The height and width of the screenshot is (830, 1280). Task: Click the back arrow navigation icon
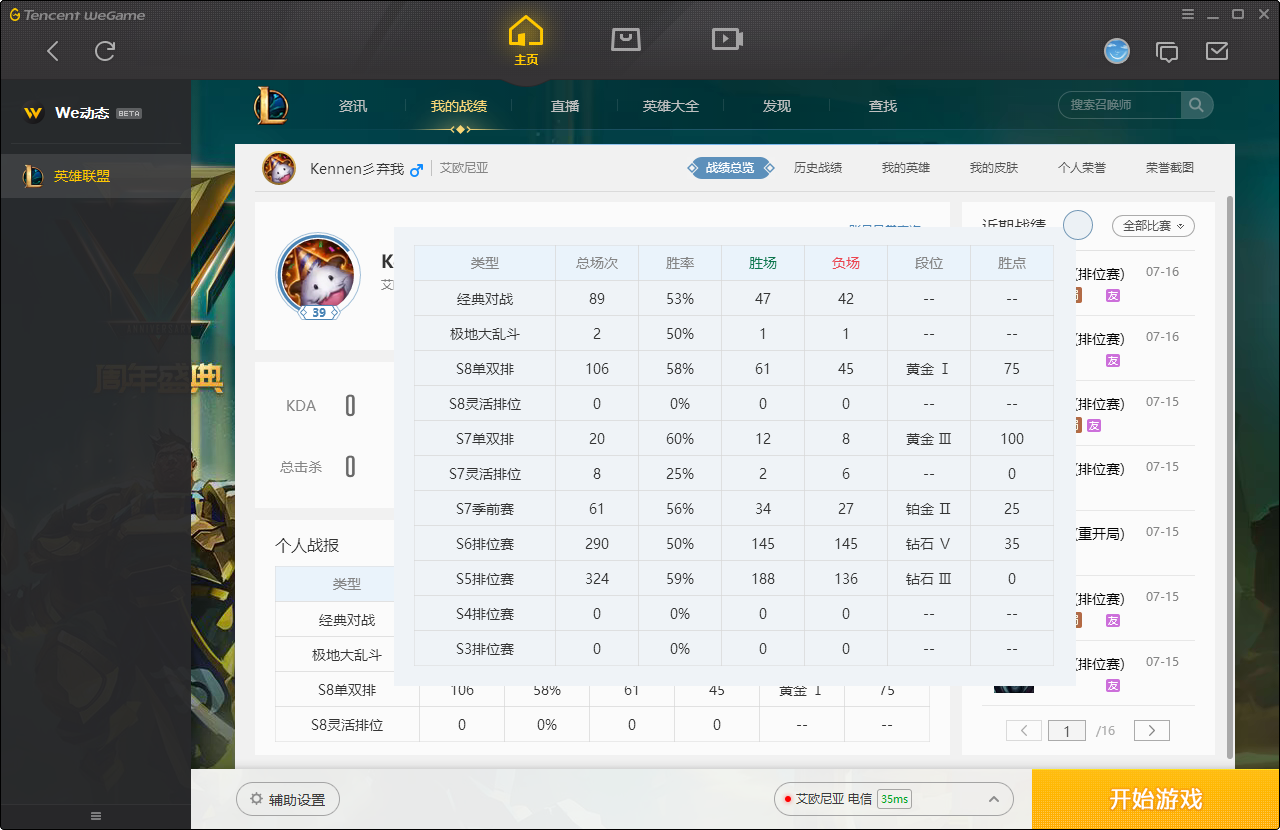(x=53, y=51)
